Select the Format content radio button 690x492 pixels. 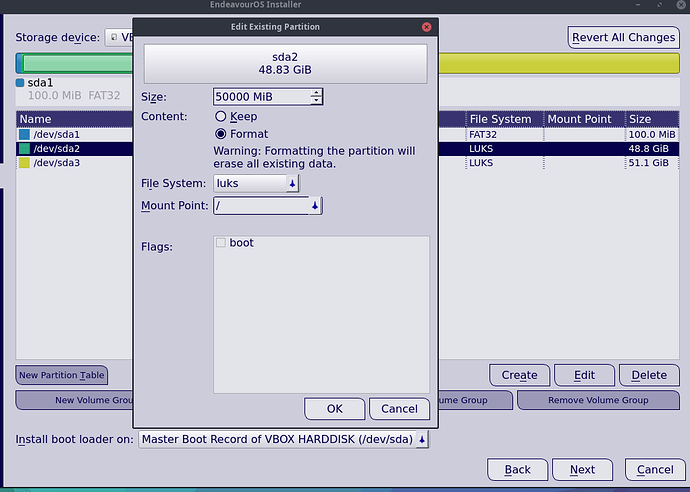tap(220, 134)
